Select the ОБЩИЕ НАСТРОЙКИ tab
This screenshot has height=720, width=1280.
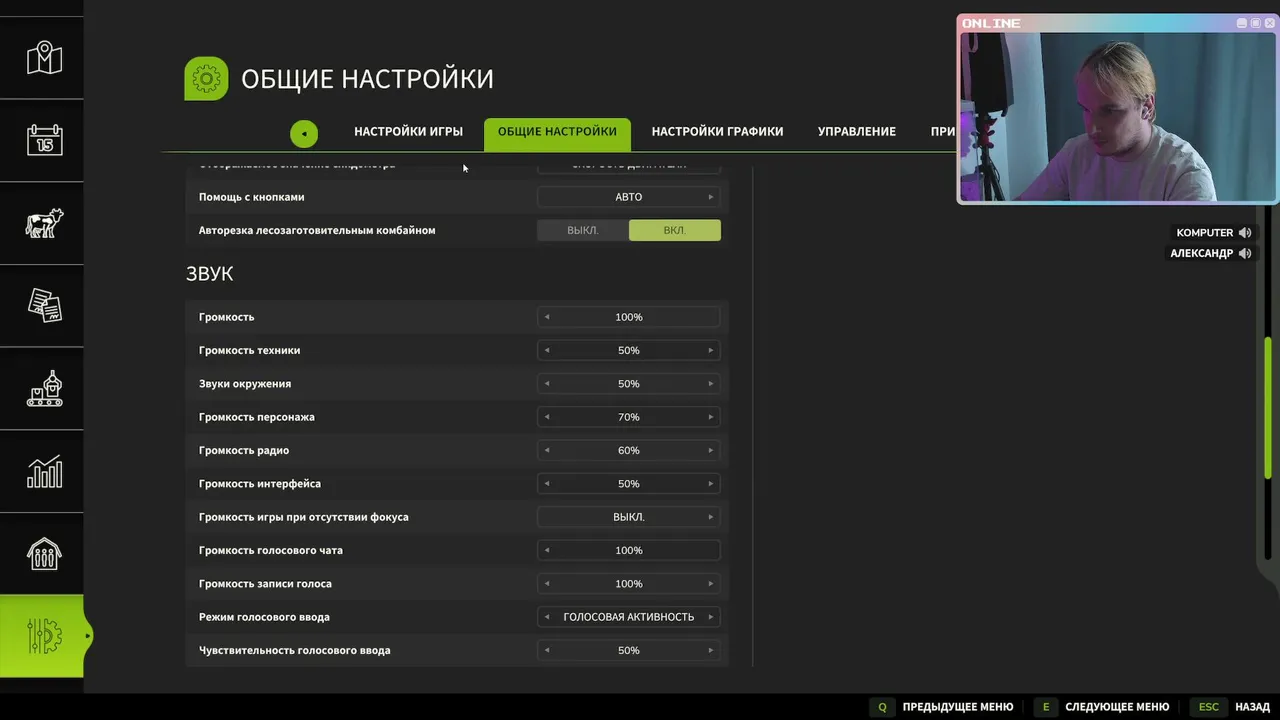[557, 133]
